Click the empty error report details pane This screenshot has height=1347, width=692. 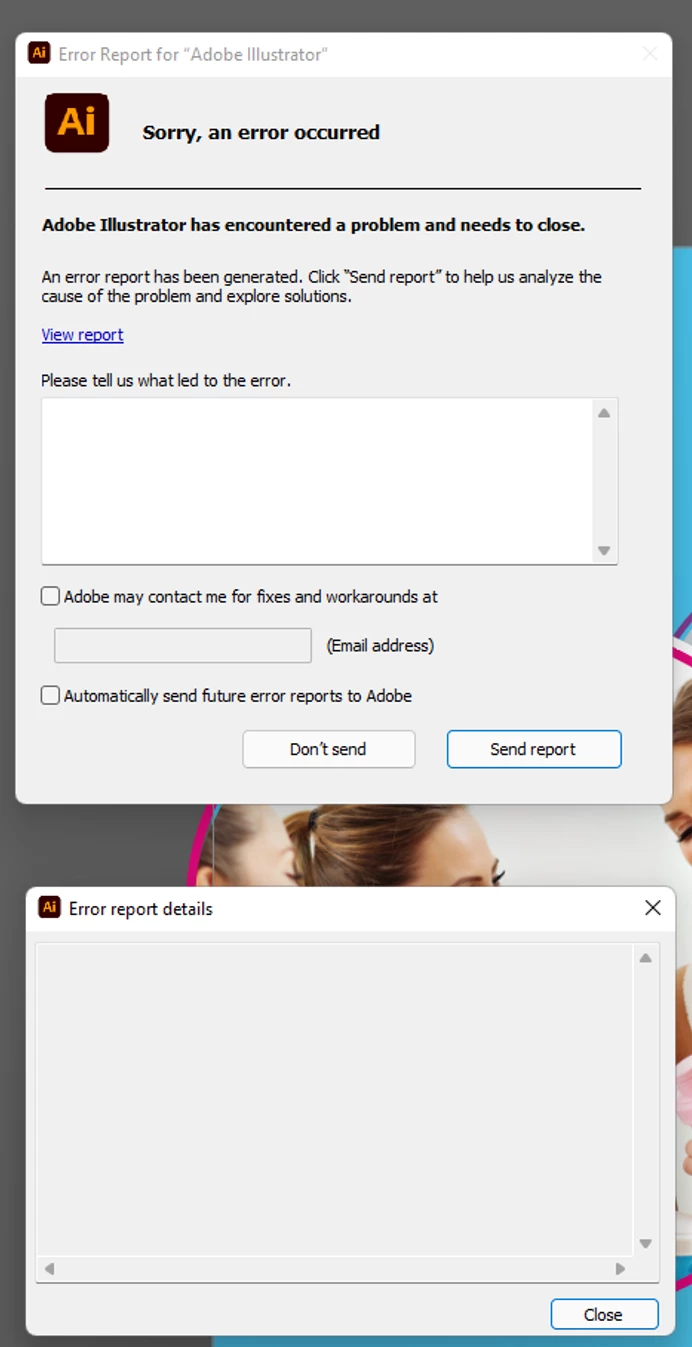(334, 1098)
